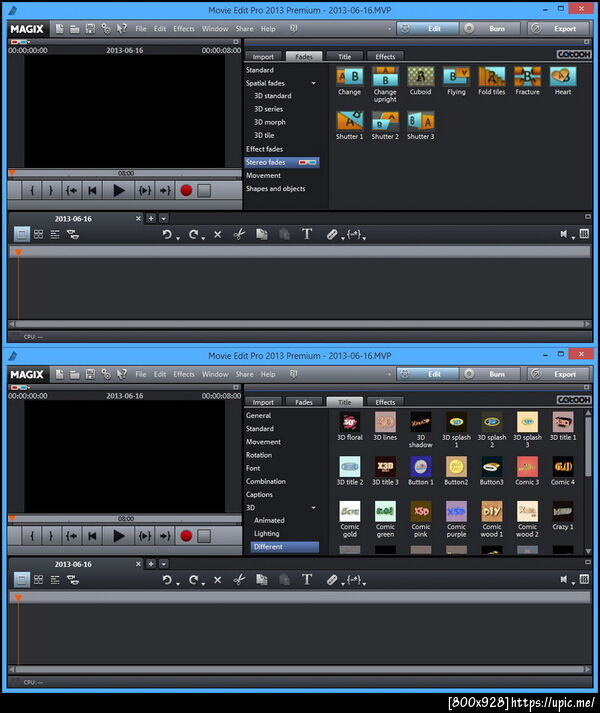Select the Shutter 2 fade thumbnail
Viewport: 600px width, 713px height.
[385, 121]
